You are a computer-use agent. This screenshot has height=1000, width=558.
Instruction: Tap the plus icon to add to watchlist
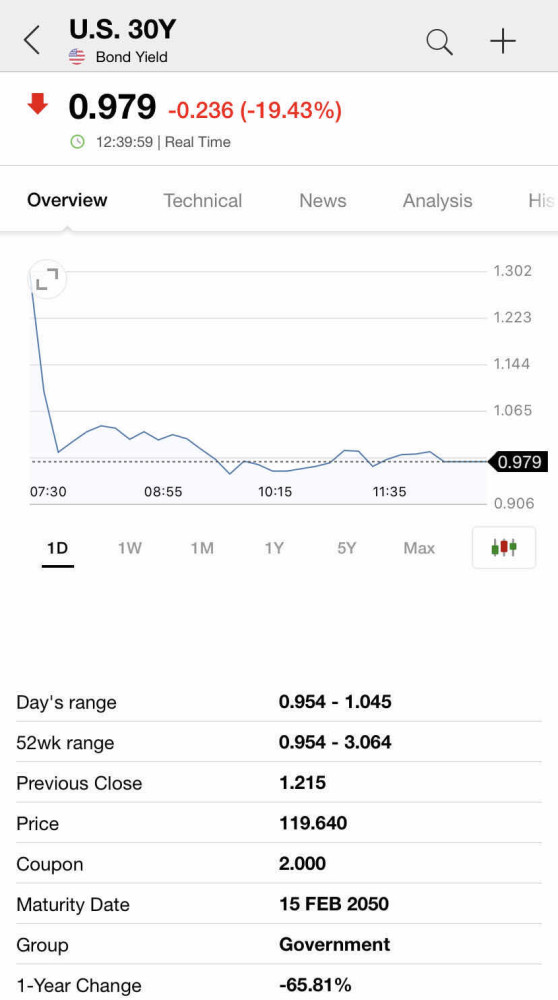point(503,41)
